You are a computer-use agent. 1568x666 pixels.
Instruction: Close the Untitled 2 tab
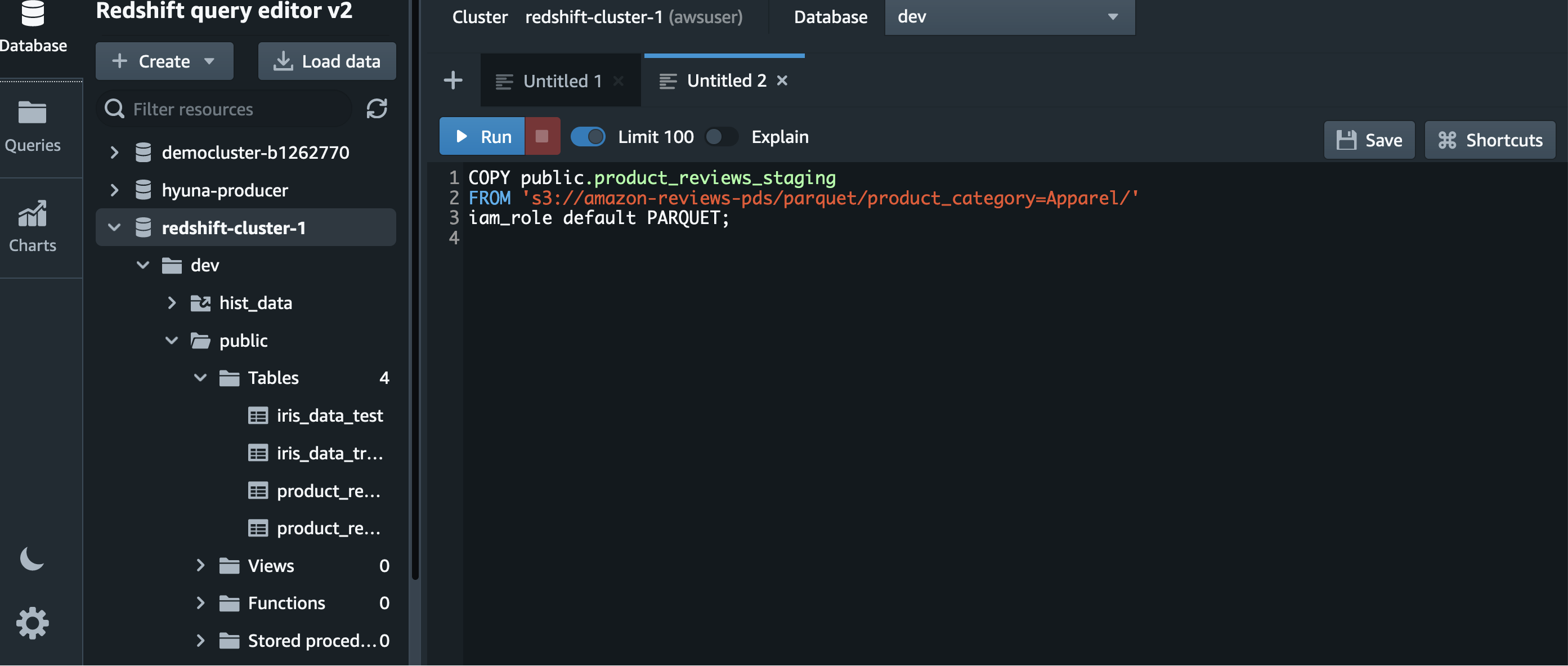click(x=782, y=81)
